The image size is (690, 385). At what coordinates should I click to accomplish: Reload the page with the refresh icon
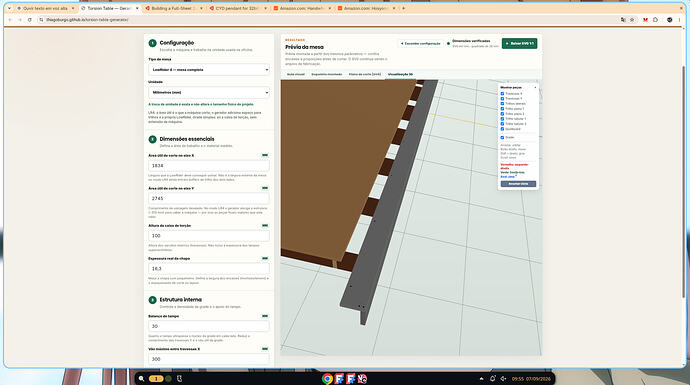pos(29,20)
